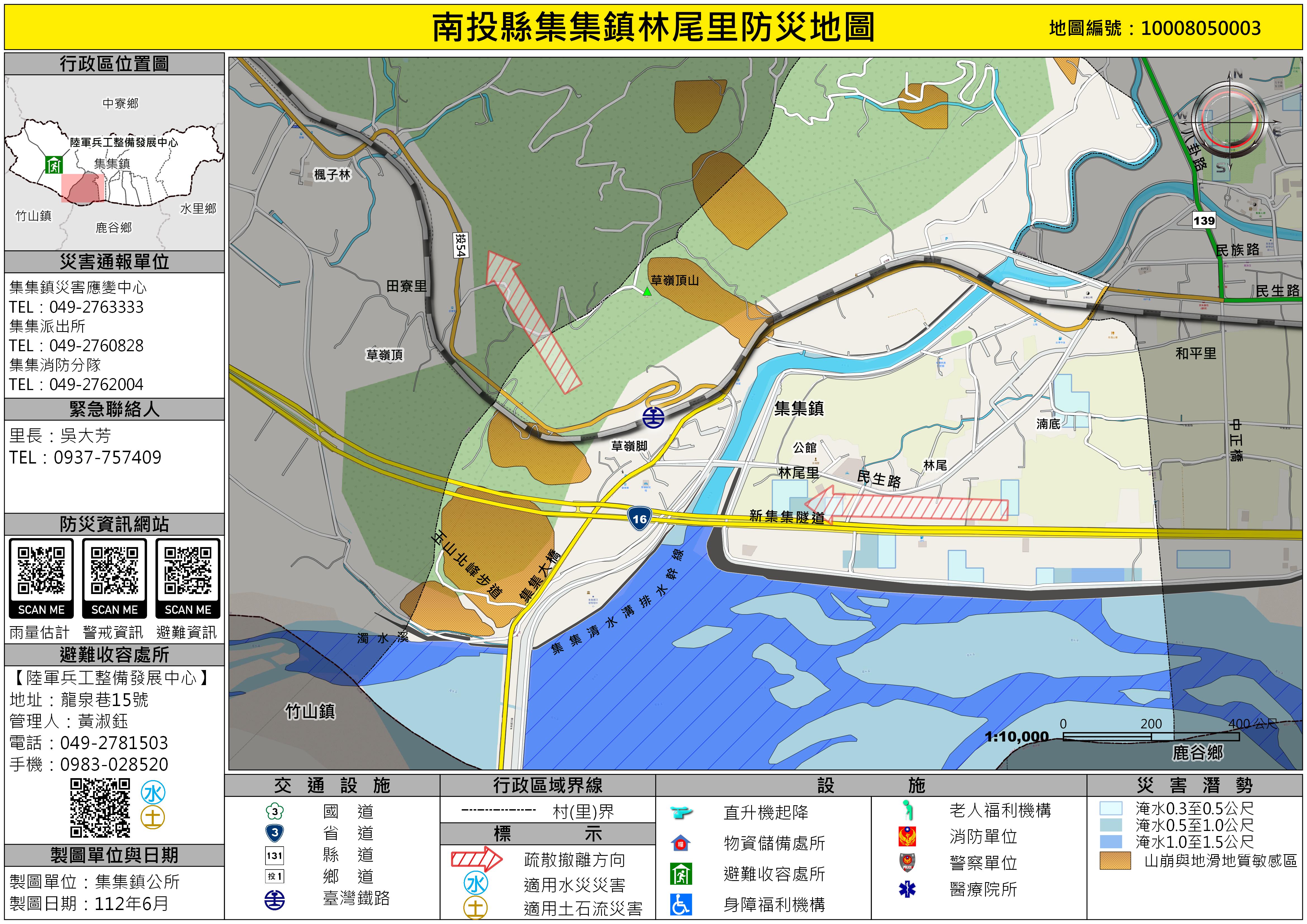This screenshot has height=924, width=1307.
Task: Click the 淹水1.0至1.5公尺 legend swatch
Action: [1111, 842]
